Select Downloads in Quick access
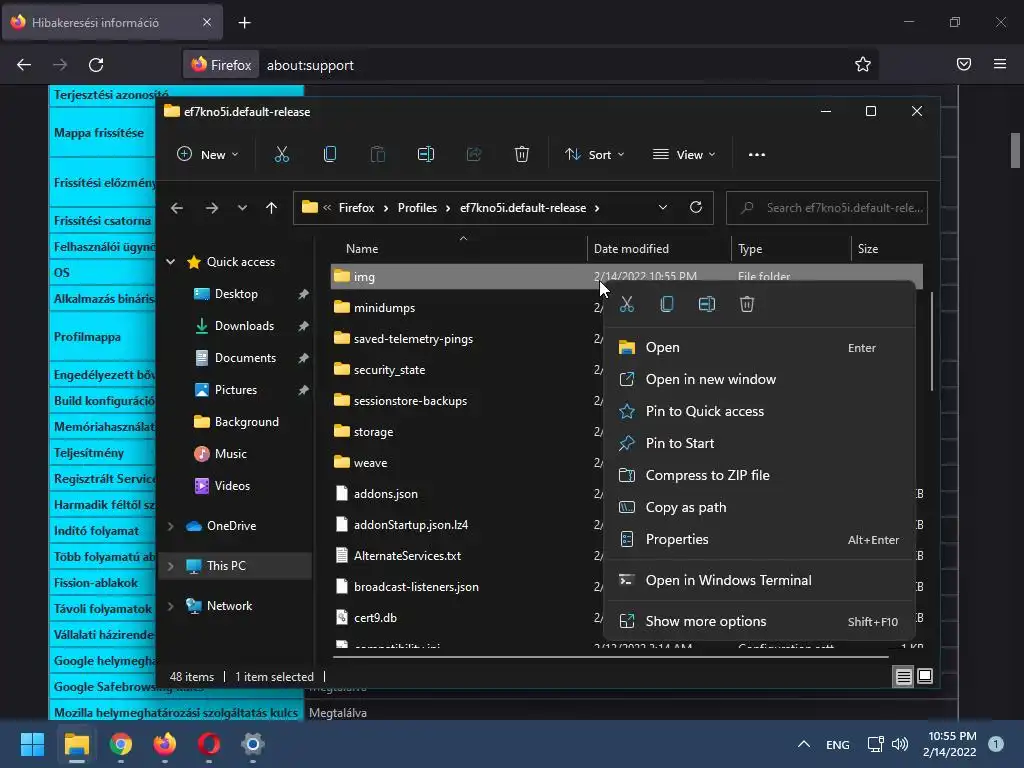The height and width of the screenshot is (768, 1024). (244, 326)
